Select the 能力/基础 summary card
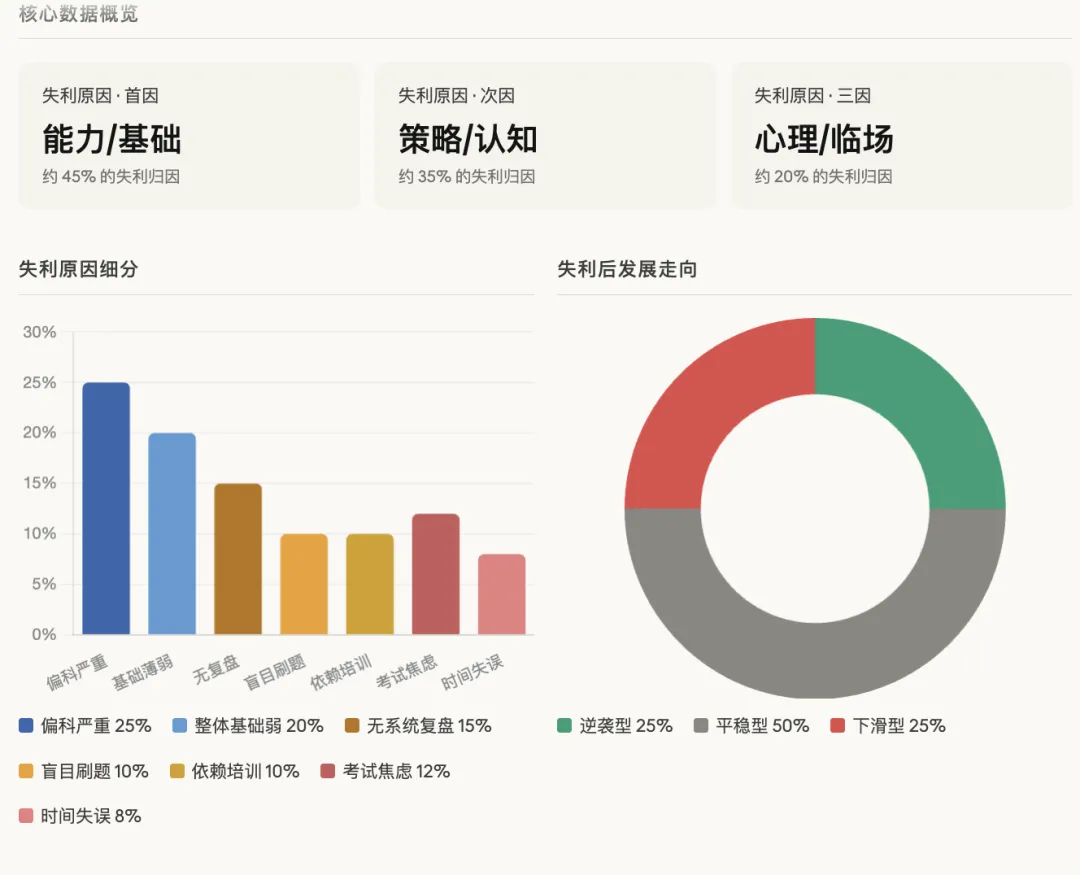Screen dimensions: 1080x875 [x=188, y=135]
